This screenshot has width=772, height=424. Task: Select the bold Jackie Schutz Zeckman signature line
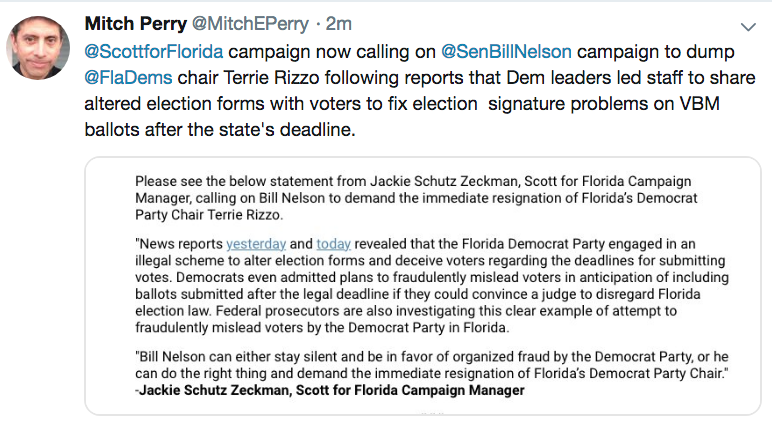click(x=330, y=390)
